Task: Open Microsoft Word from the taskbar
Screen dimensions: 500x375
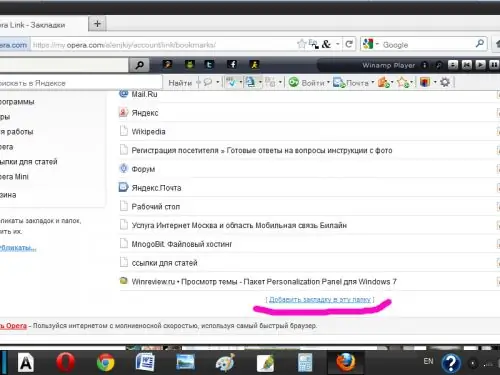Action: click(x=145, y=362)
